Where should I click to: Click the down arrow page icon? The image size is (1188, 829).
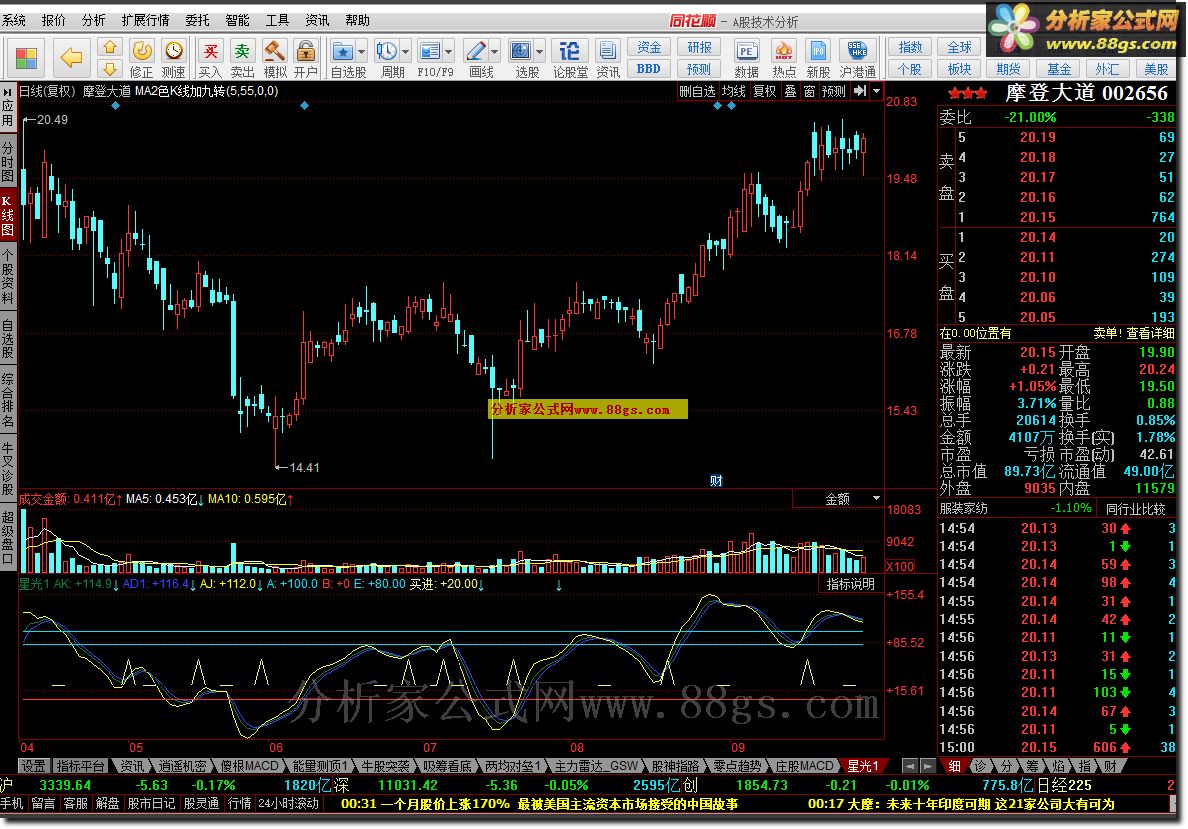pyautogui.click(x=110, y=70)
